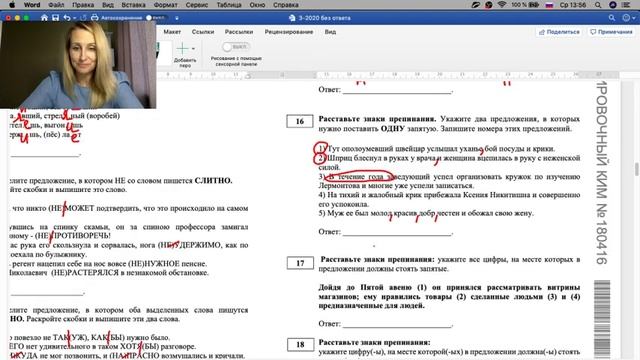Open the Wi-Fi status menu

502,5
